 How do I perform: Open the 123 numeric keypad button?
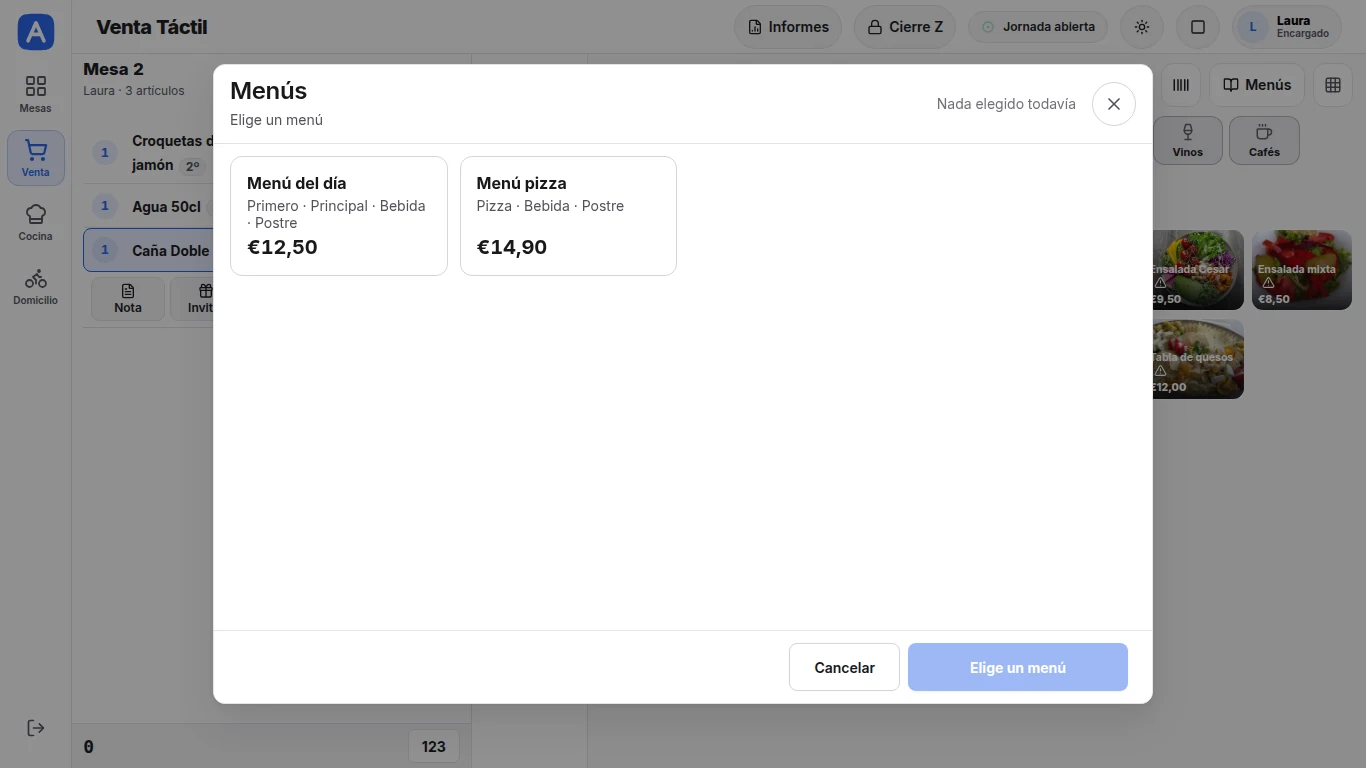(x=434, y=746)
